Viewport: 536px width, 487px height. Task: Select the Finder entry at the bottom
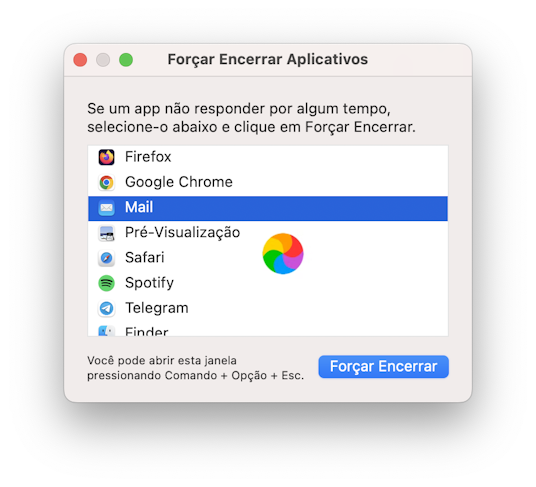[x=268, y=330]
